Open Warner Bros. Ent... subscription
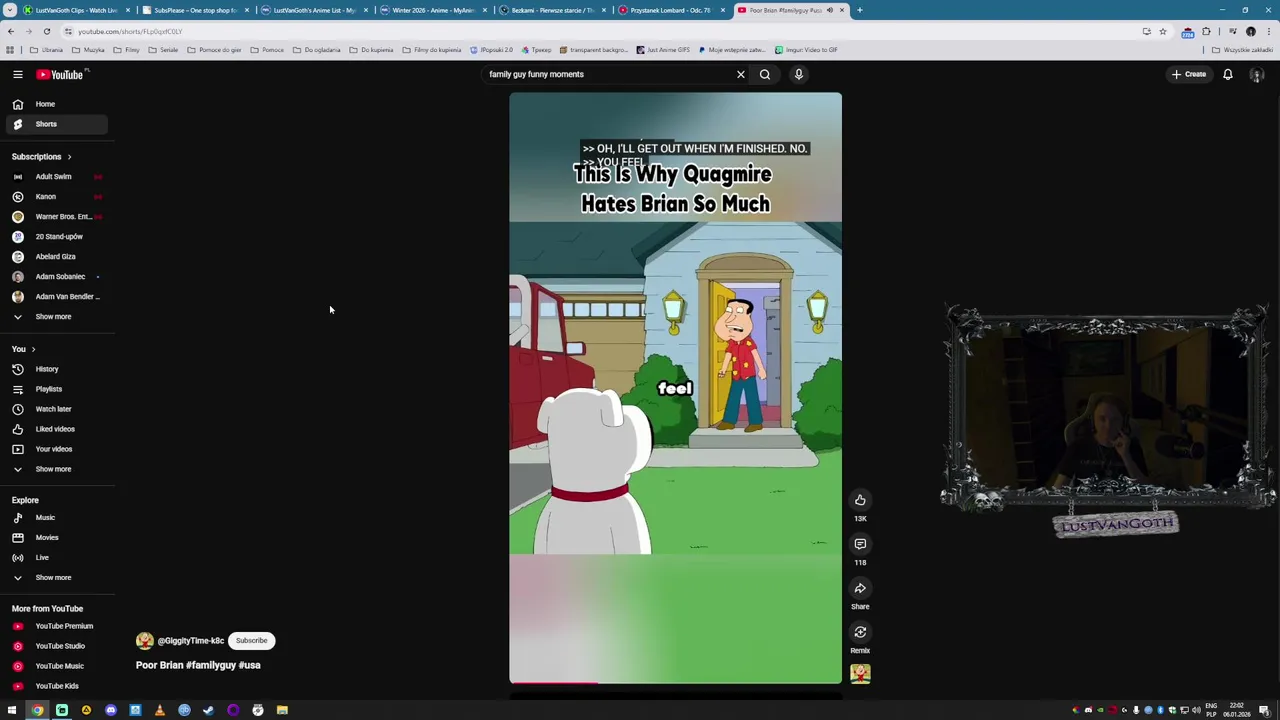This screenshot has height=720, width=1280. point(55,217)
